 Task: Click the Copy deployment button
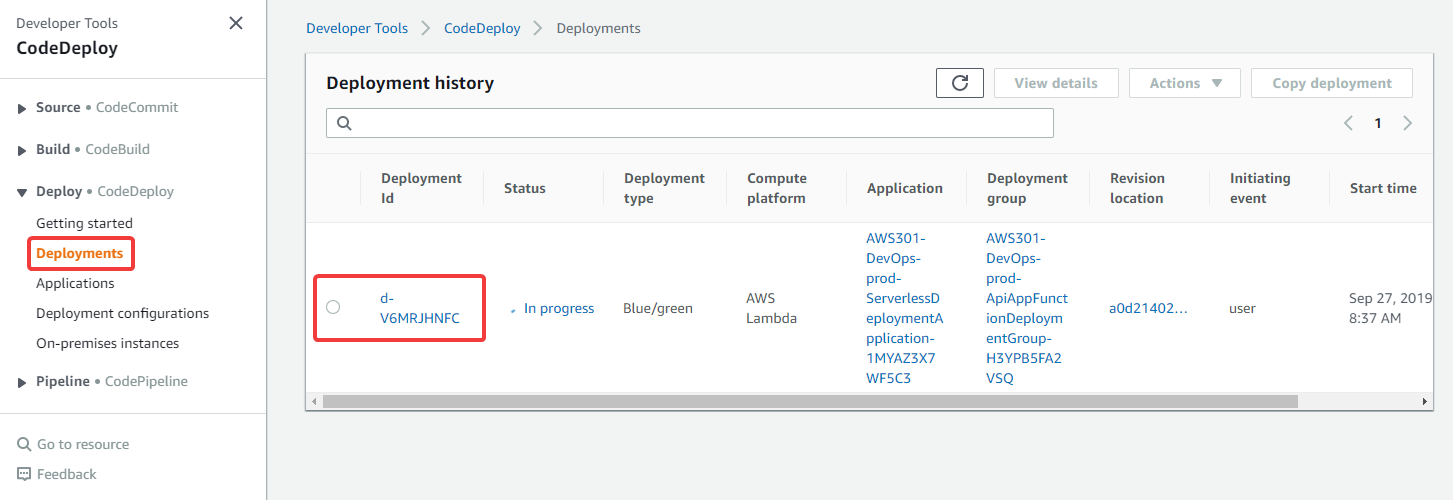pyautogui.click(x=1332, y=83)
